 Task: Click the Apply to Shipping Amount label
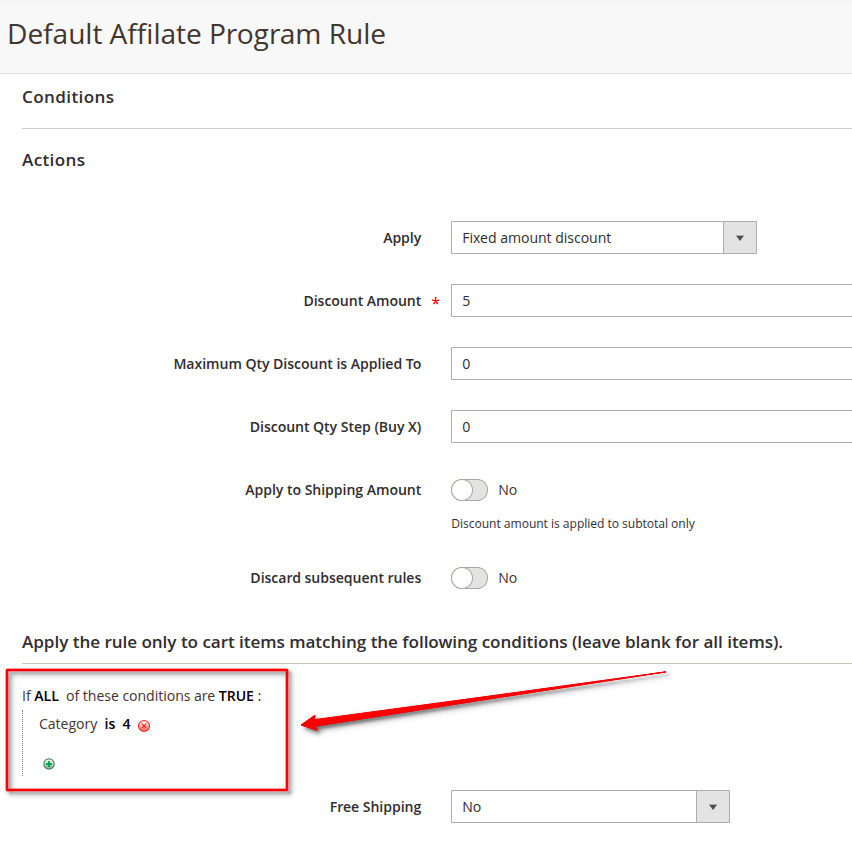click(333, 490)
